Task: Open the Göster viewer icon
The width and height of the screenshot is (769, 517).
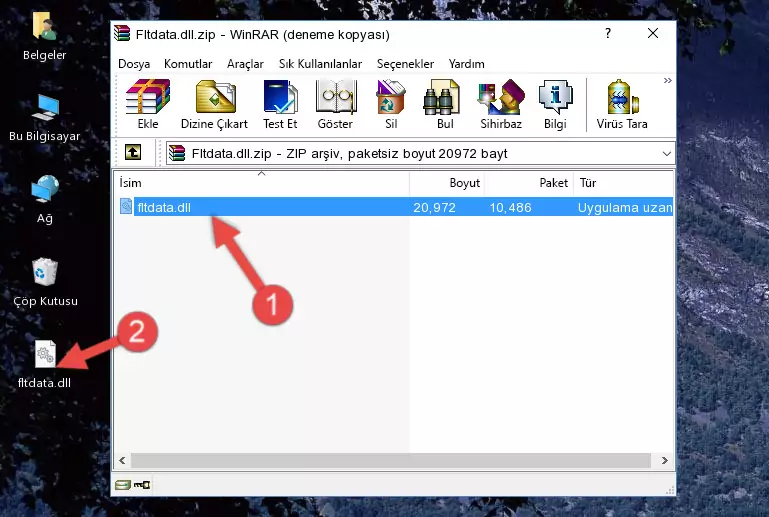Action: pyautogui.click(x=335, y=104)
